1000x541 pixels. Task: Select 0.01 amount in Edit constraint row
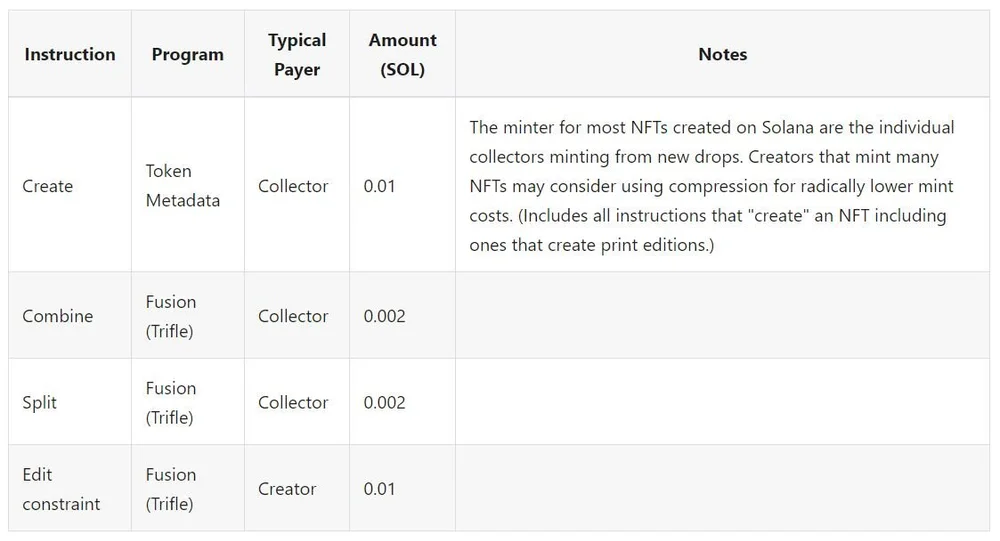coord(379,489)
